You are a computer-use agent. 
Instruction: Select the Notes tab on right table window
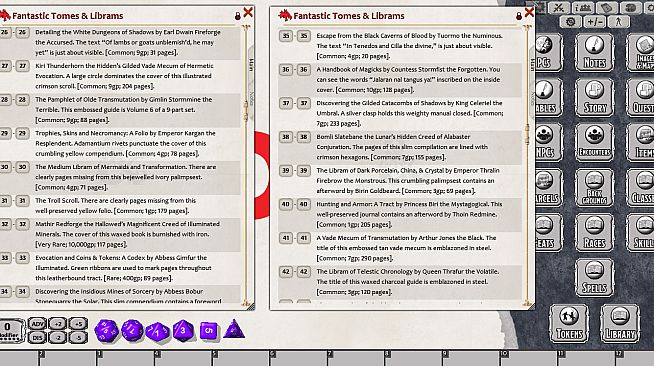tap(533, 99)
